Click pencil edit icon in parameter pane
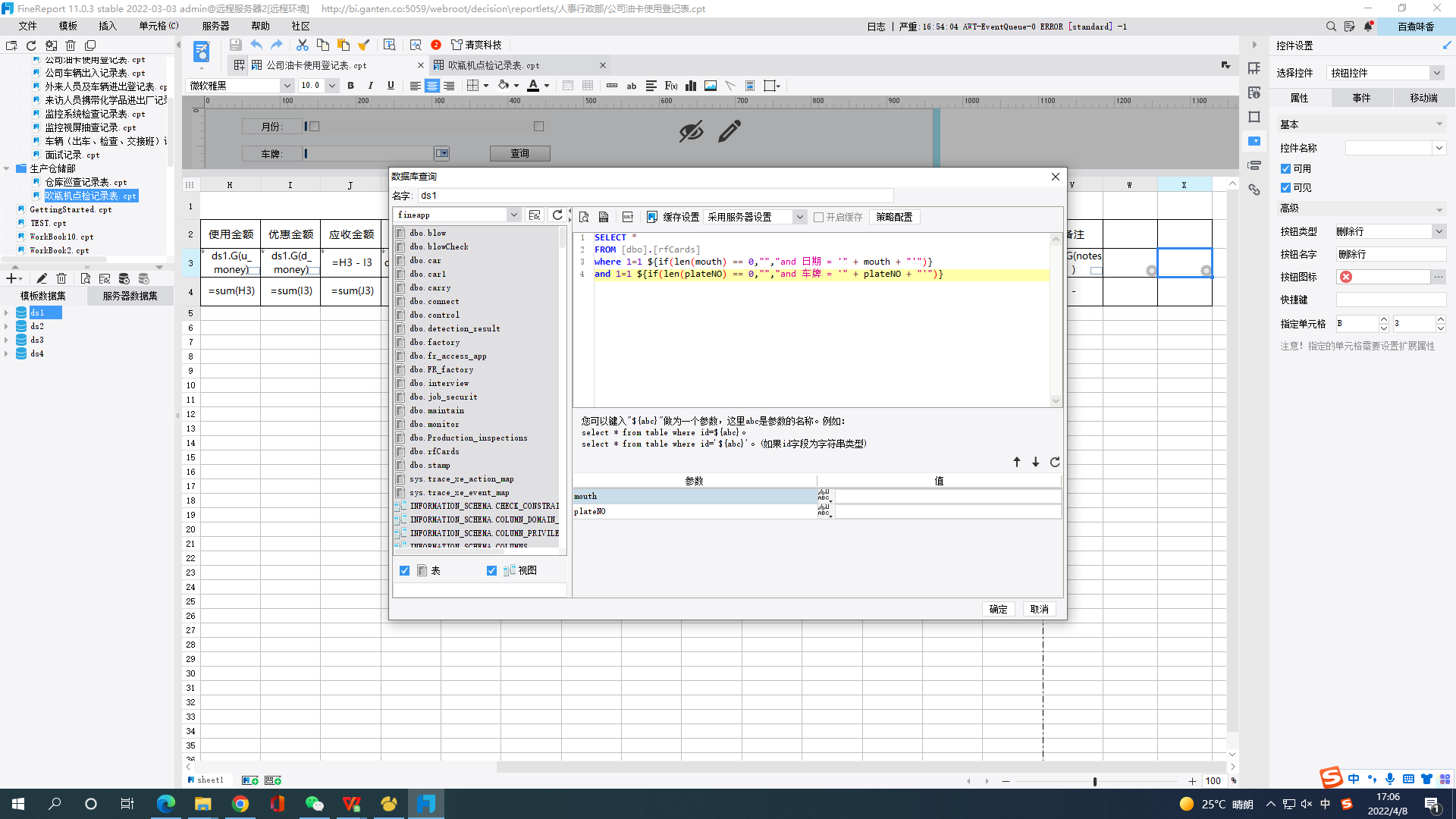This screenshot has height=819, width=1456. [730, 131]
